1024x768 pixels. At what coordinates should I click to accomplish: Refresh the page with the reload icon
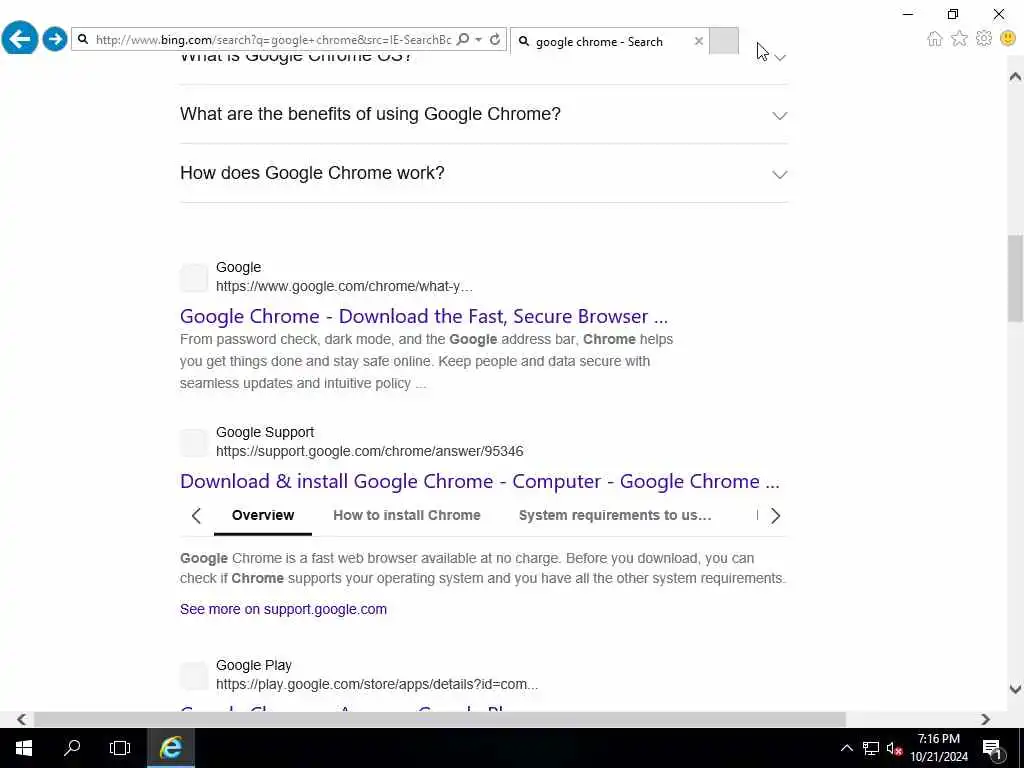(x=495, y=39)
